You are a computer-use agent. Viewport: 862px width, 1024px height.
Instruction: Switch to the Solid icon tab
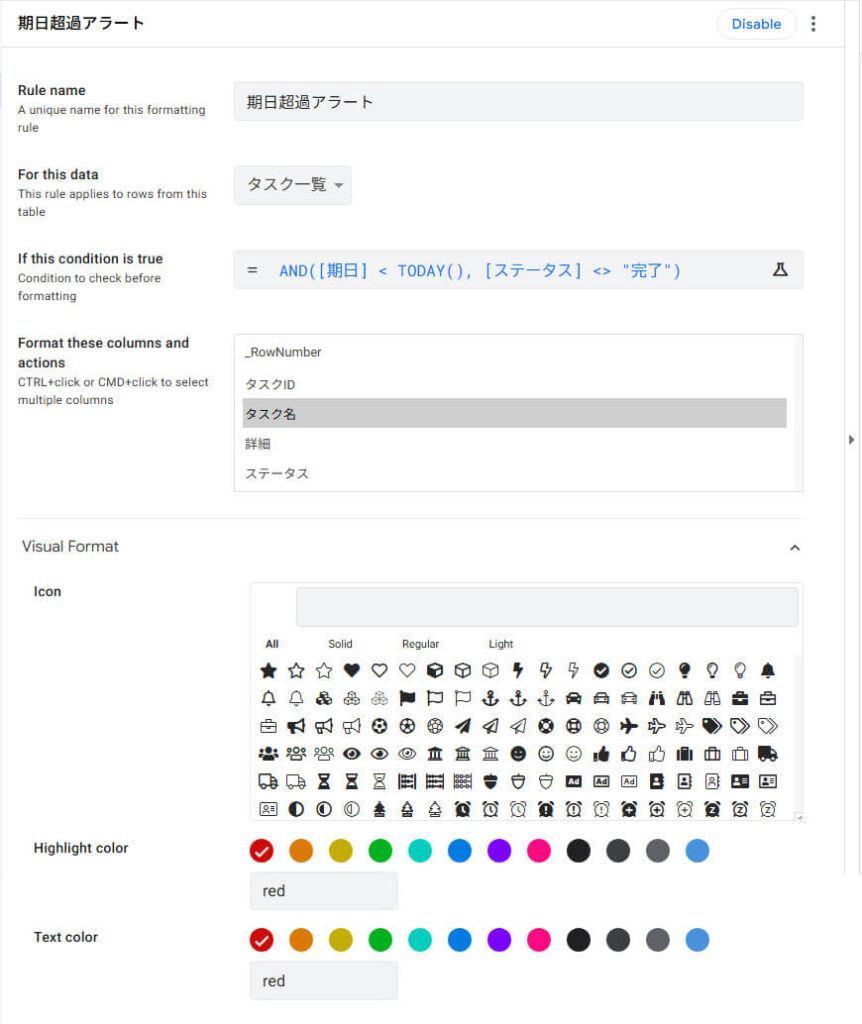[340, 644]
